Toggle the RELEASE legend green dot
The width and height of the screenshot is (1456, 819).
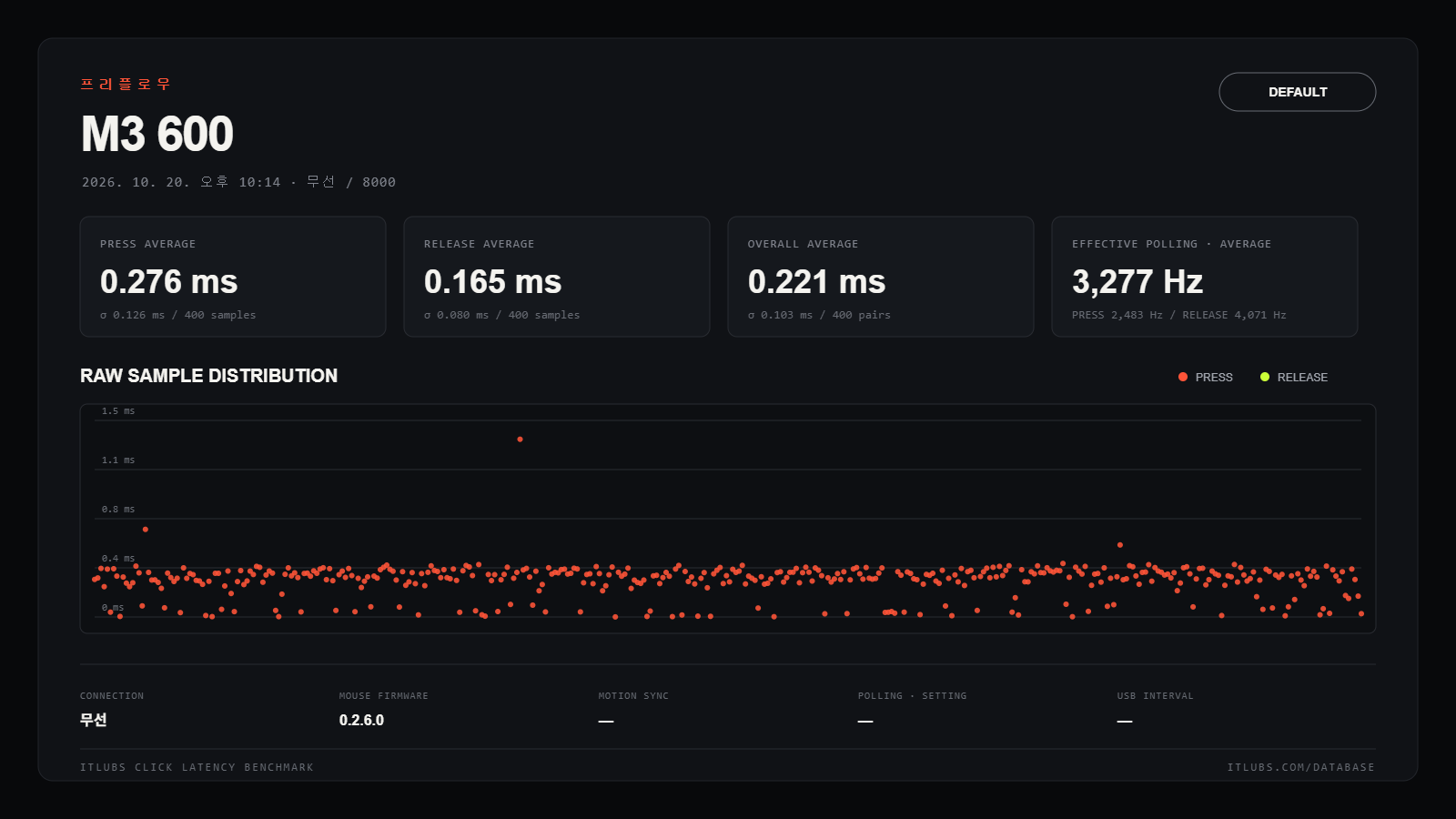point(1265,377)
